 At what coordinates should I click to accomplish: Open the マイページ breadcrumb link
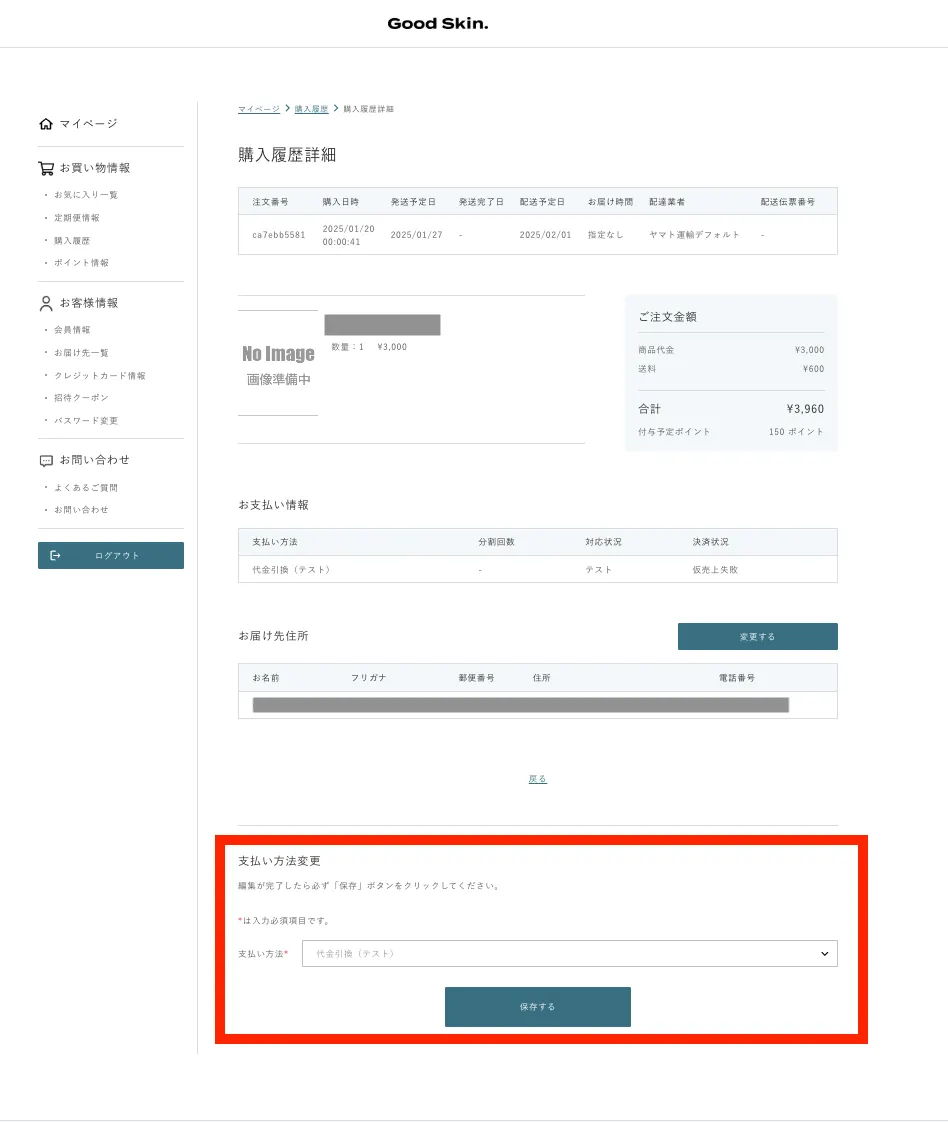(x=258, y=108)
